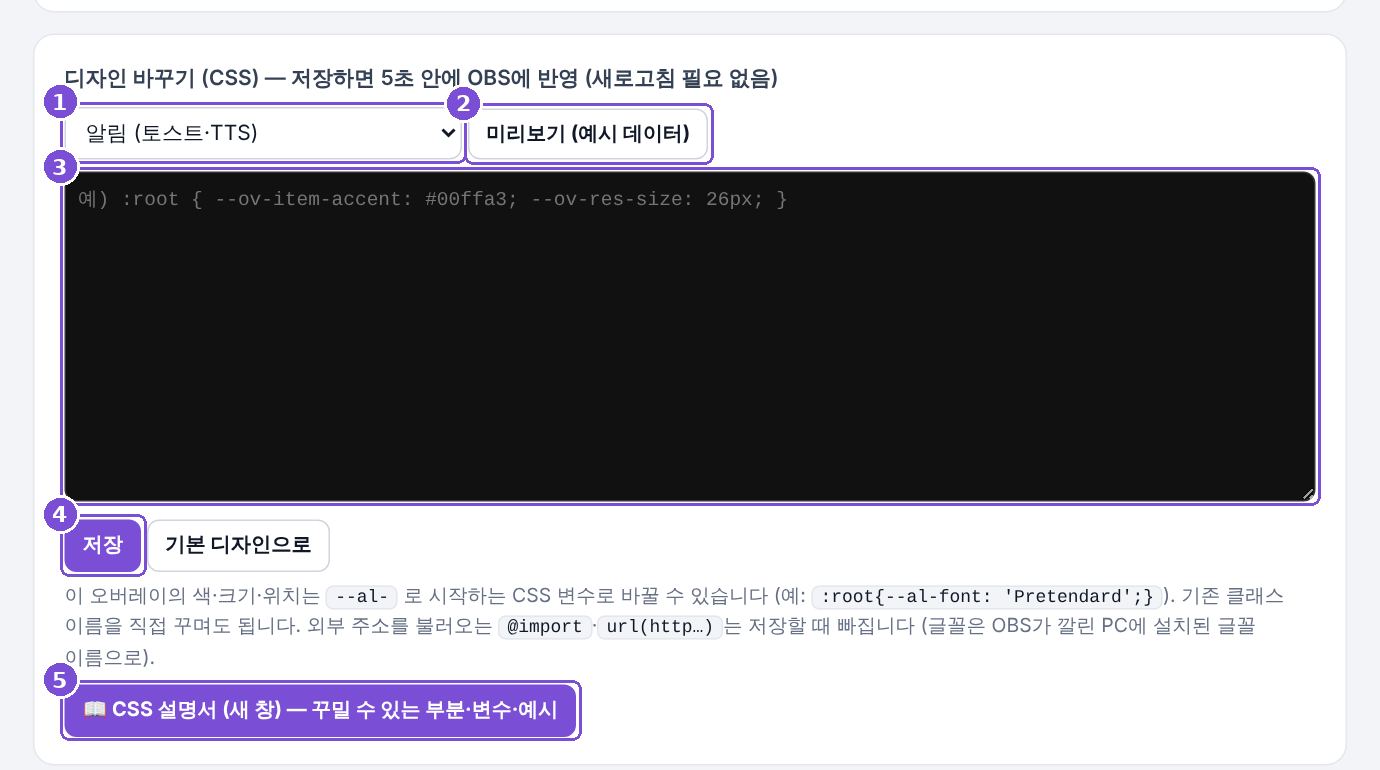The height and width of the screenshot is (770, 1380).
Task: Open the CSS 설명서 (새 창) guide
Action: (x=320, y=710)
